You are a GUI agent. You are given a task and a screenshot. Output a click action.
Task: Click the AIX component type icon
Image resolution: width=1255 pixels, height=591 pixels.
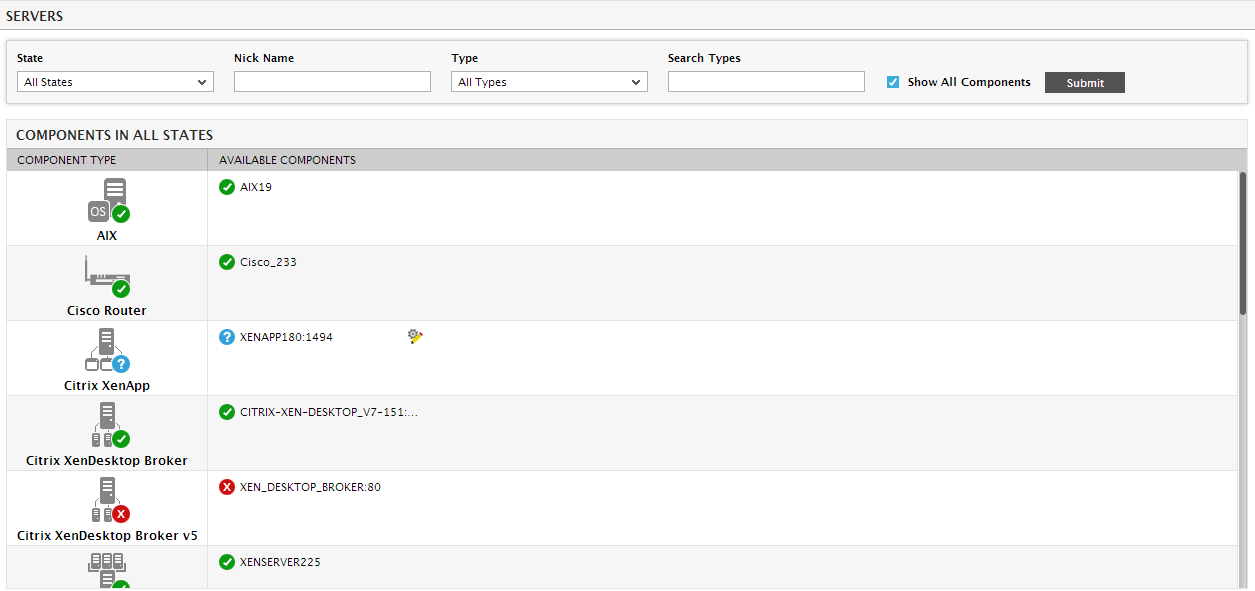[x=108, y=201]
